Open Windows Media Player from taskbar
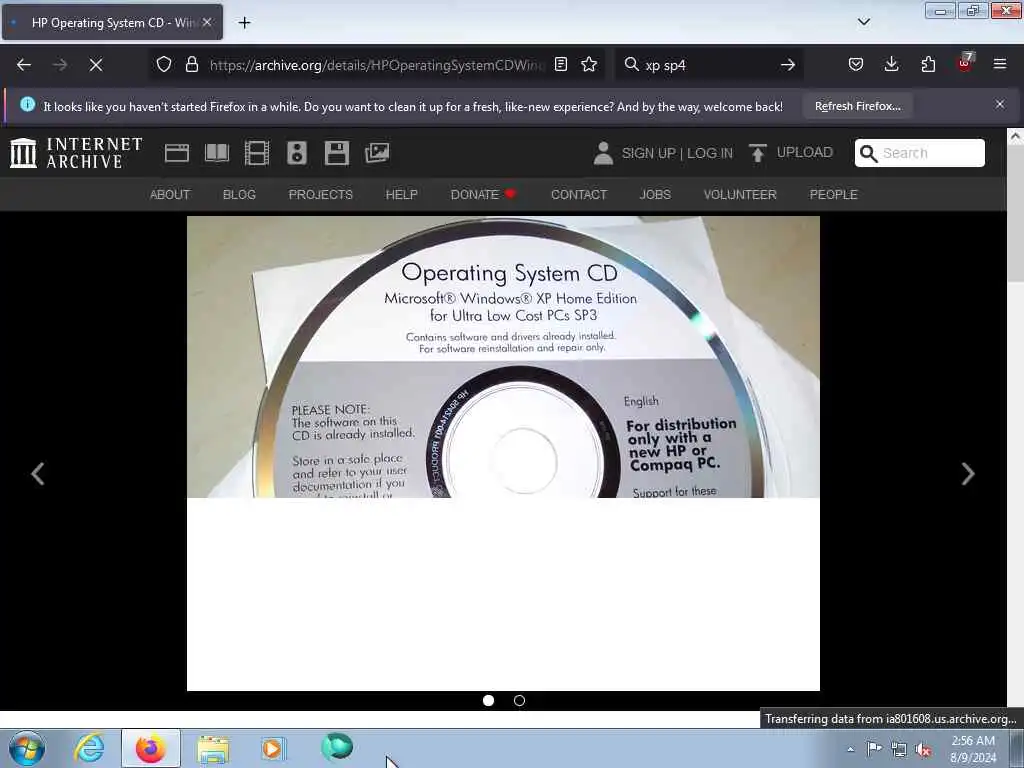This screenshot has height=768, width=1024. point(273,748)
